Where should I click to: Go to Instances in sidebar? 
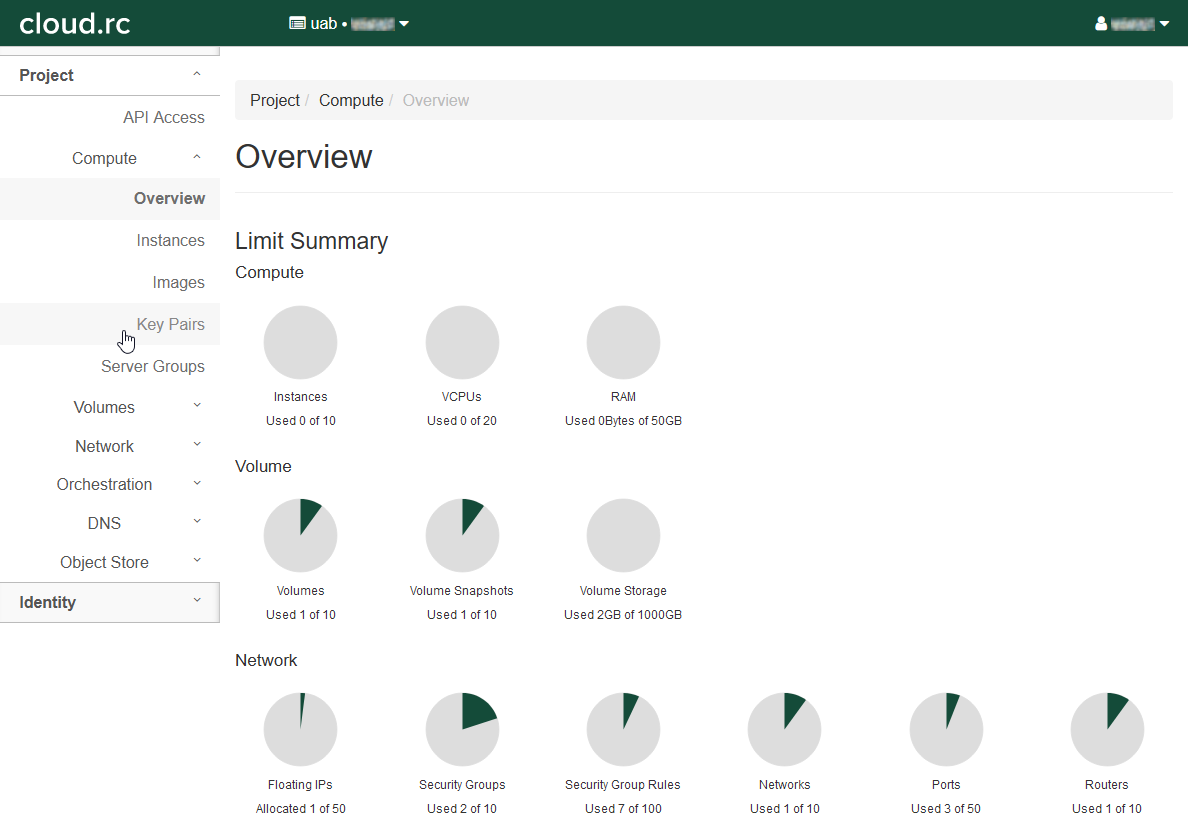tap(170, 241)
